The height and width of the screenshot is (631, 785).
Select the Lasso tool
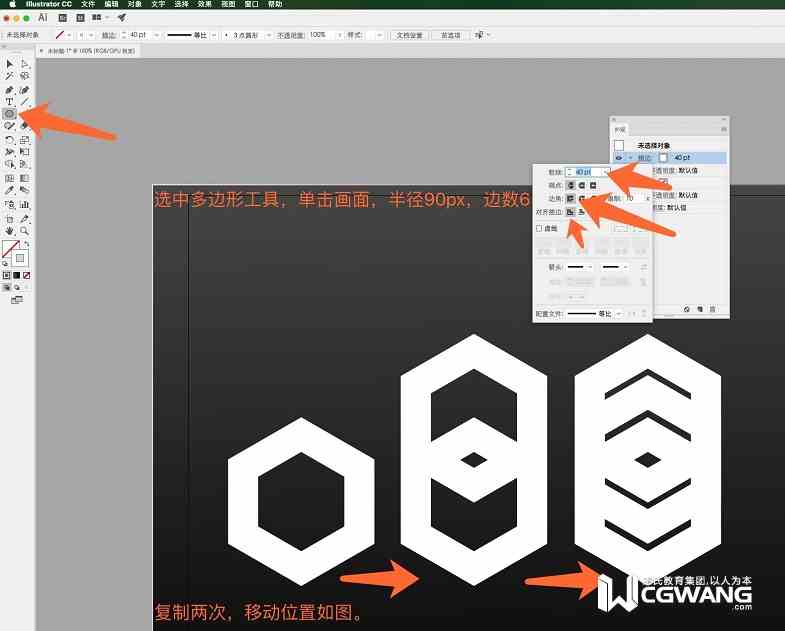25,76
